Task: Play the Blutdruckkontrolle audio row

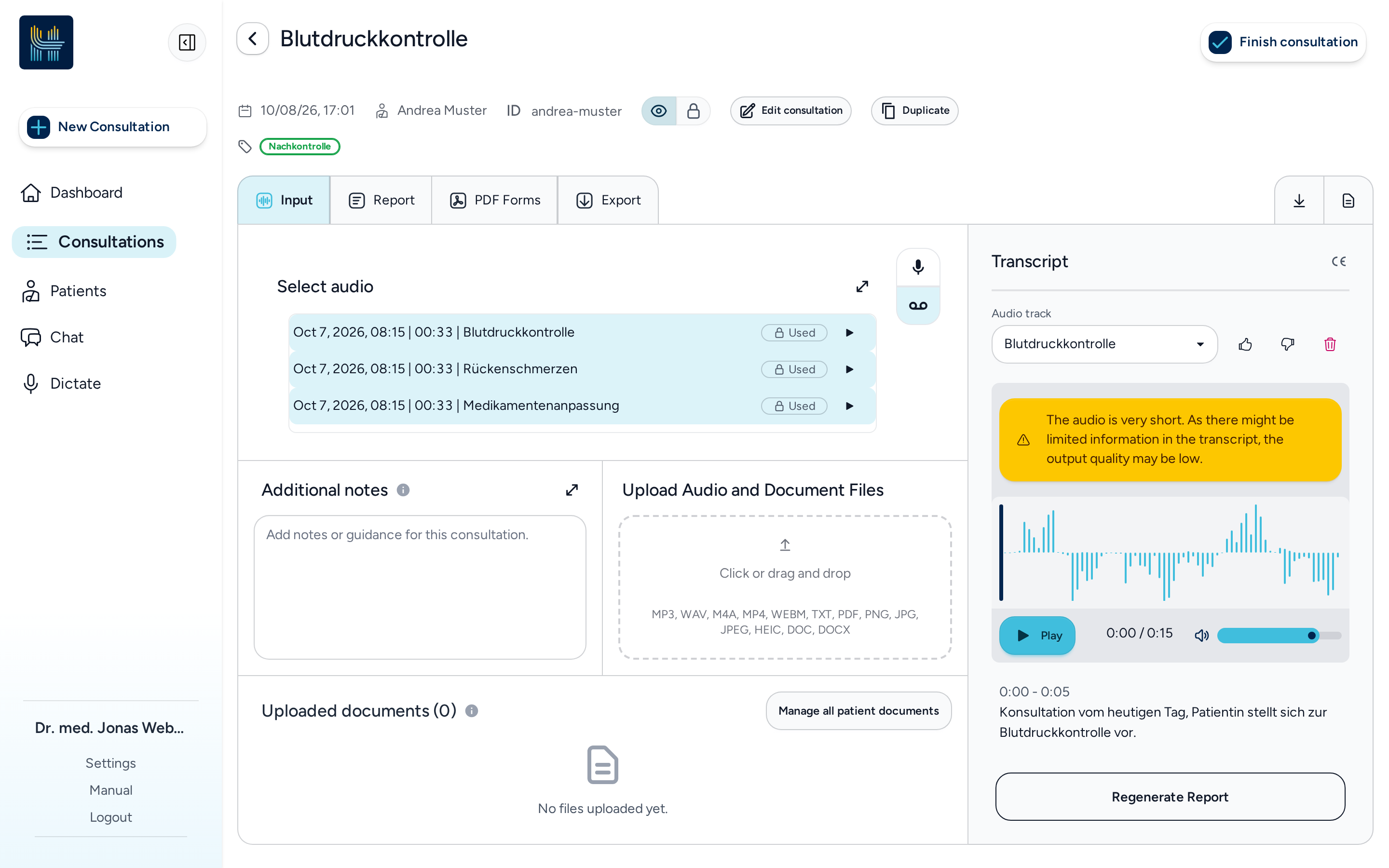Action: 849,332
